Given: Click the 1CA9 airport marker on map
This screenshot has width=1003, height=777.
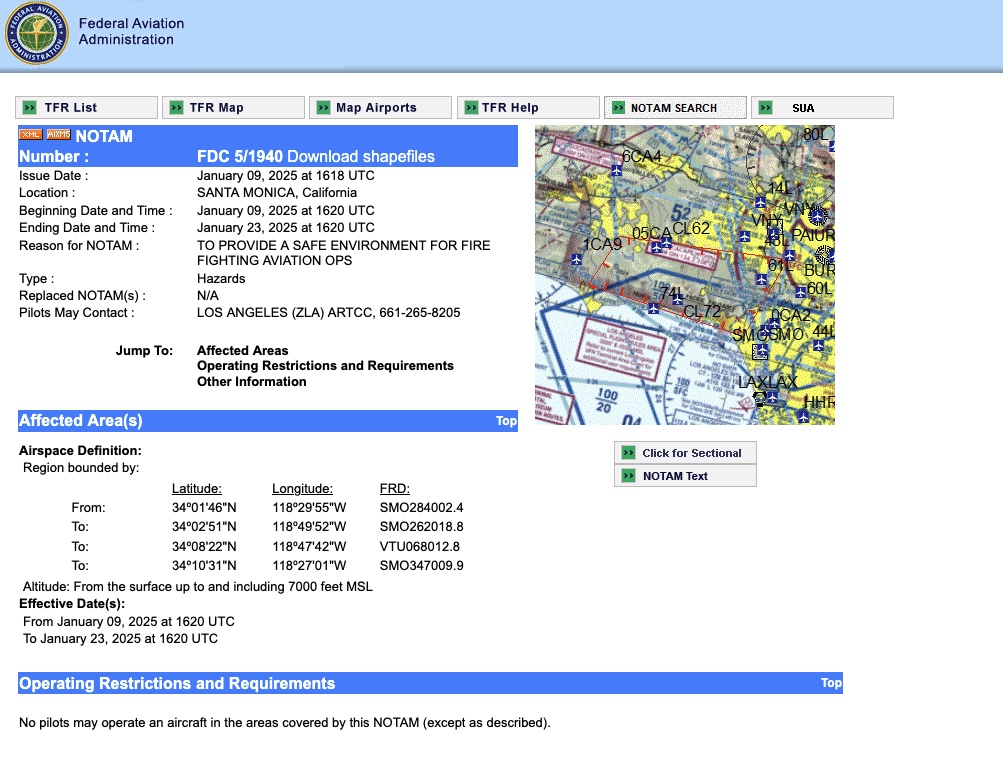Looking at the screenshot, I should 577,259.
